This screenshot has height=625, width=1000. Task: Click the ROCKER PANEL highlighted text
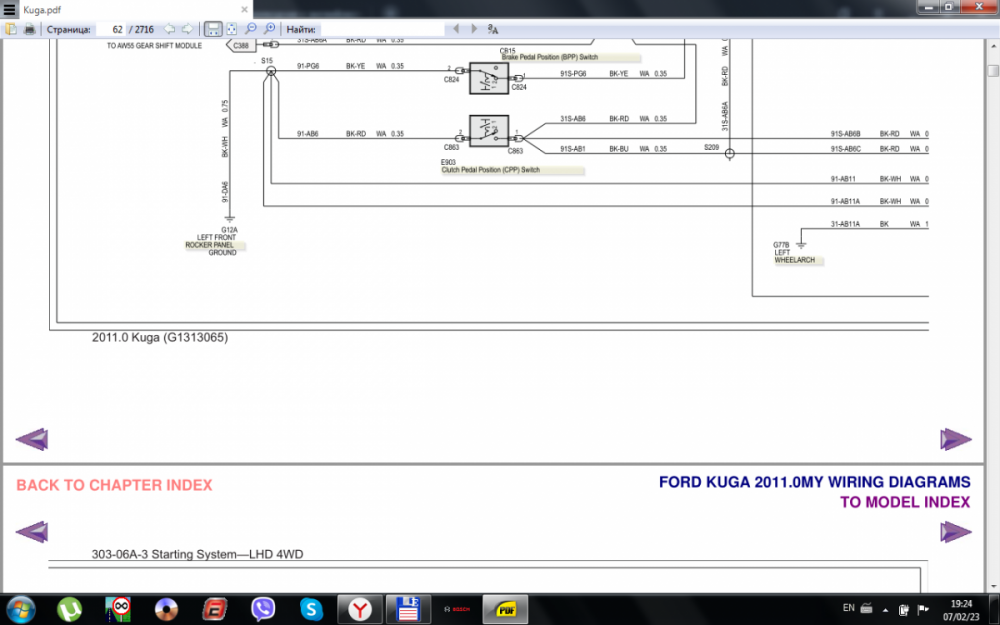coord(209,245)
